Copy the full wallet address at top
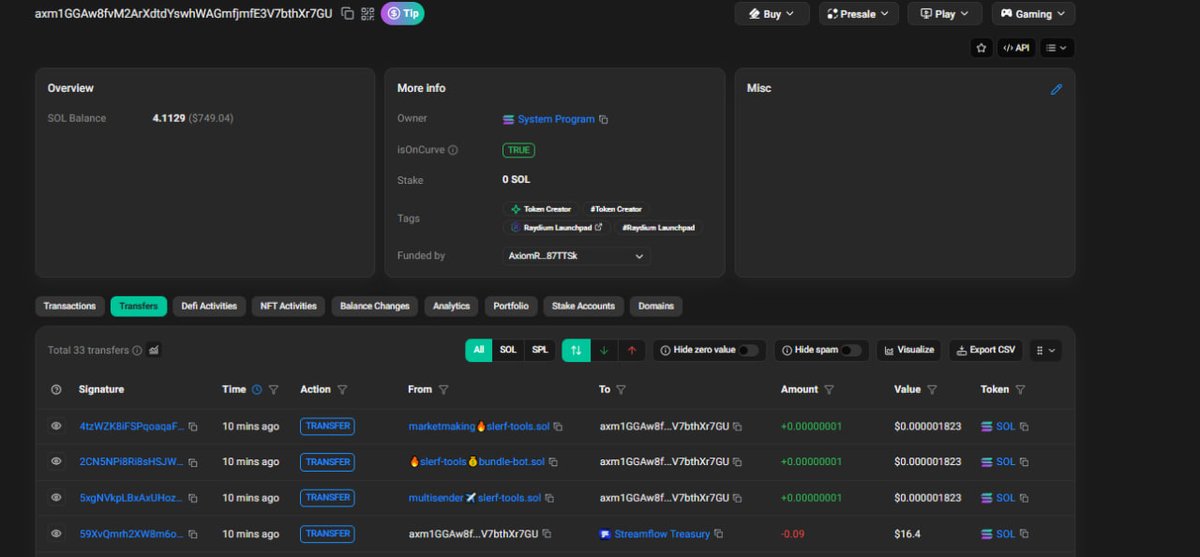The width and height of the screenshot is (1200, 557). point(347,14)
